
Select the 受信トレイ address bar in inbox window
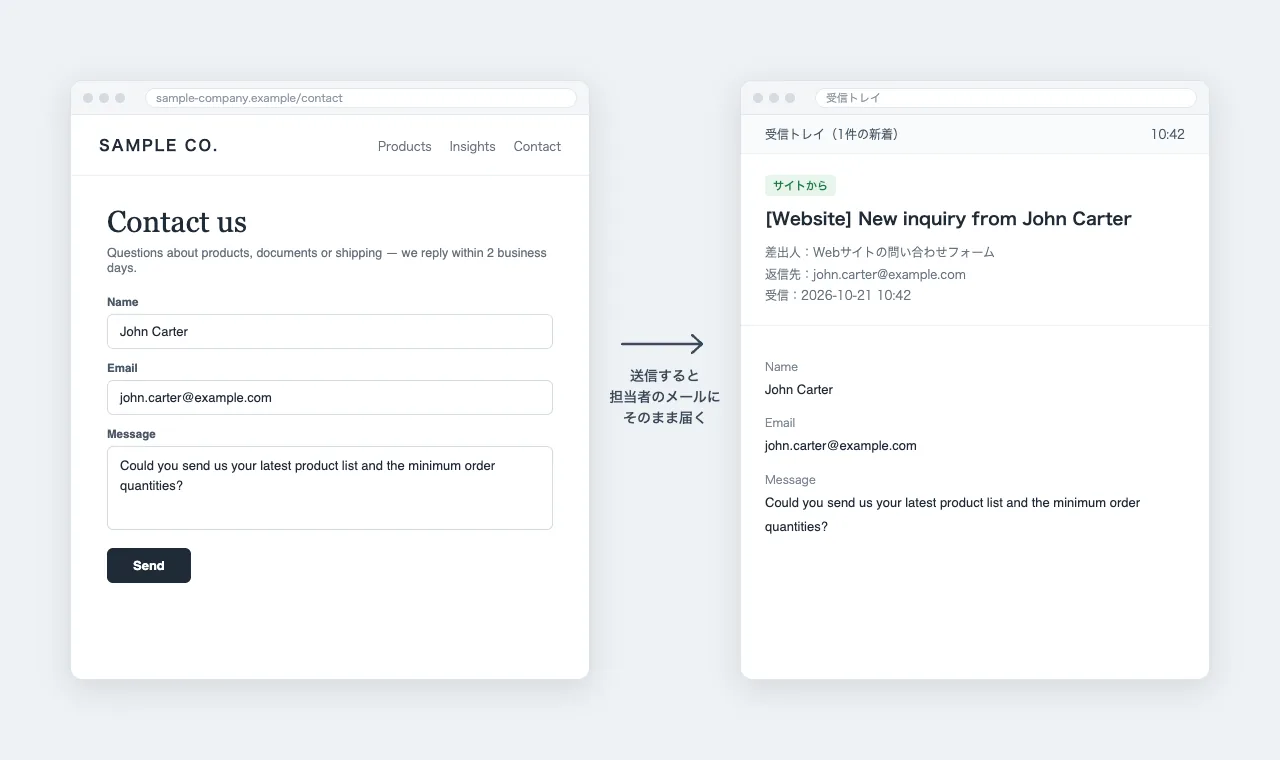[1006, 98]
